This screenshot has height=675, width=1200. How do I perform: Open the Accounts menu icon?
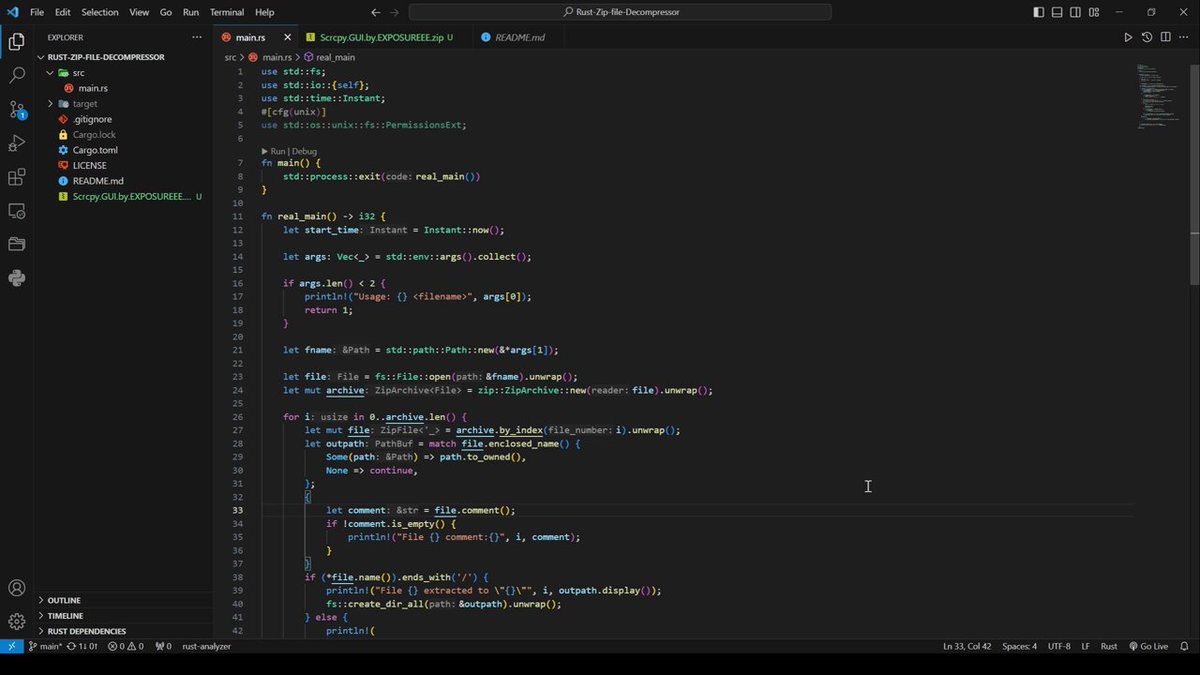click(17, 588)
